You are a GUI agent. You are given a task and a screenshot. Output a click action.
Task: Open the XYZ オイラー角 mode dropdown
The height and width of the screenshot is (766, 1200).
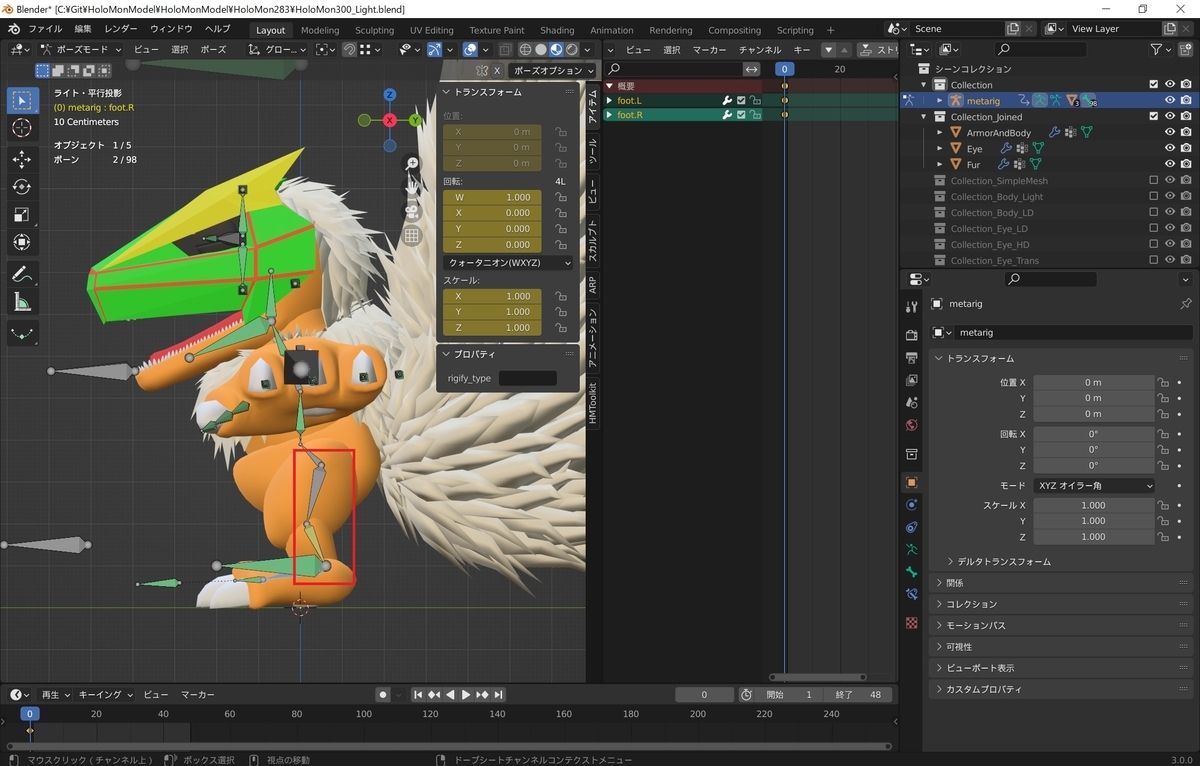(1094, 486)
